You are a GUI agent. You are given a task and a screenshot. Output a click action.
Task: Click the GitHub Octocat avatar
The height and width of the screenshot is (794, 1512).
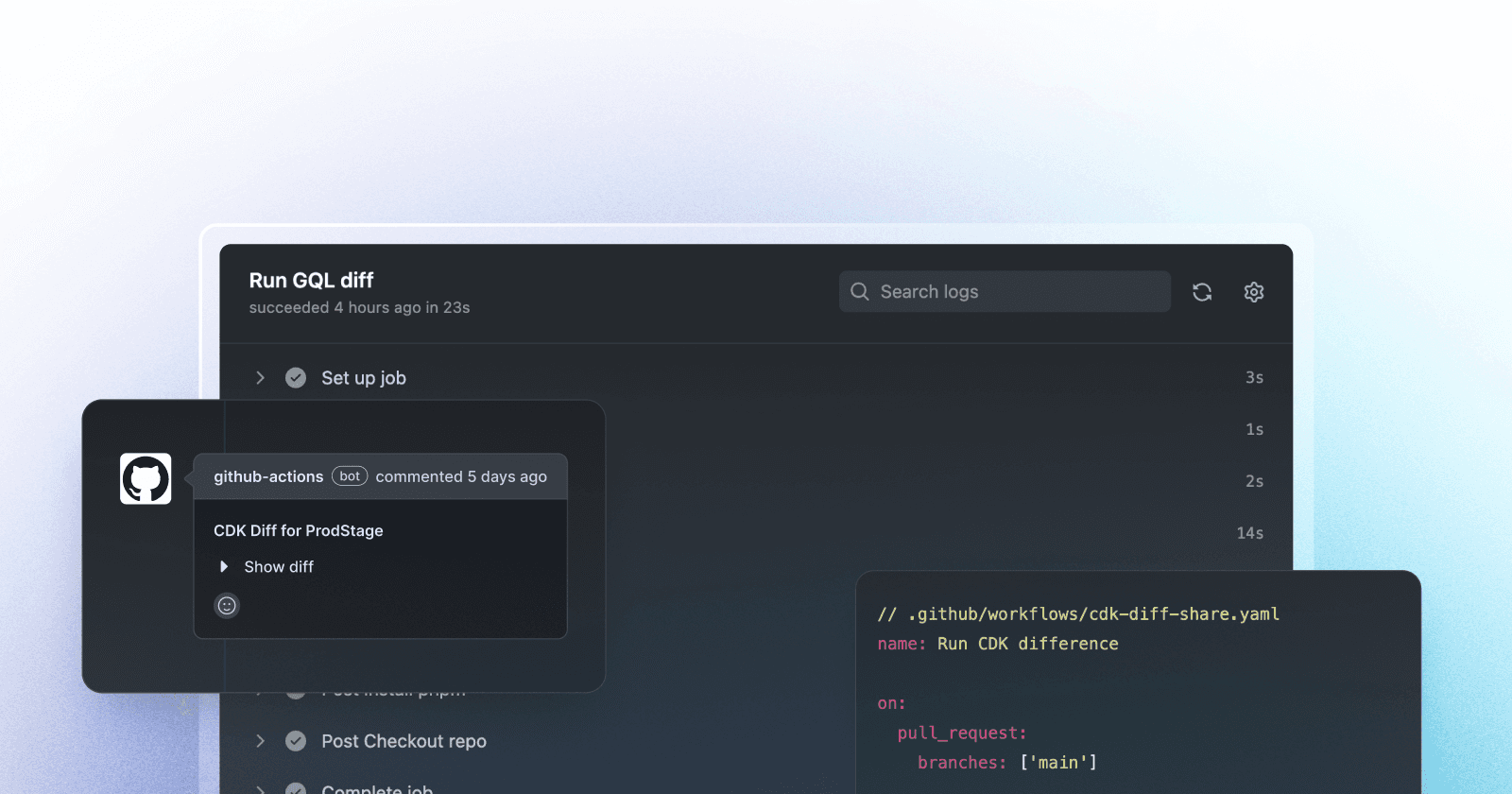[146, 478]
